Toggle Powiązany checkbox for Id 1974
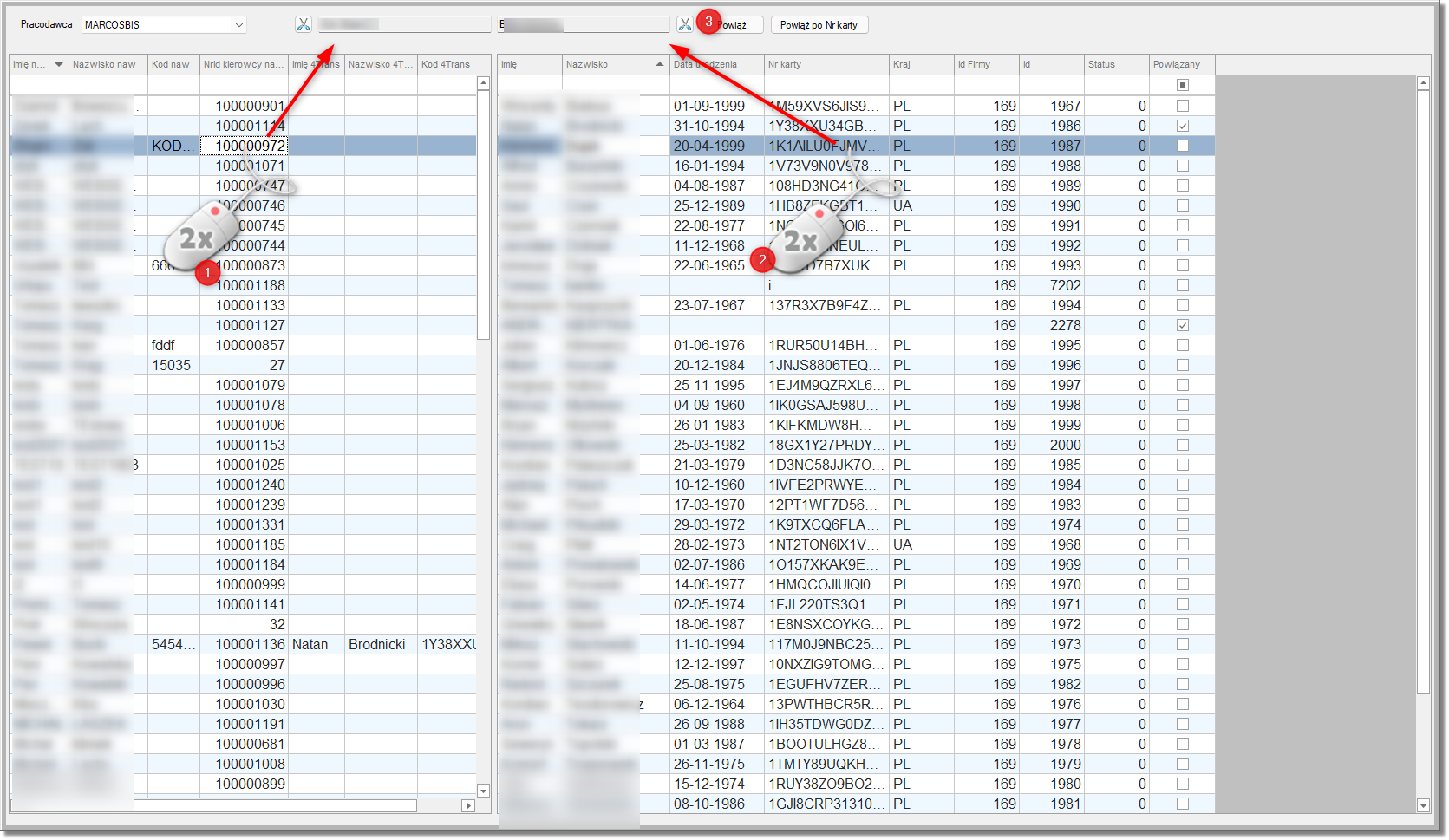 coord(1183,524)
